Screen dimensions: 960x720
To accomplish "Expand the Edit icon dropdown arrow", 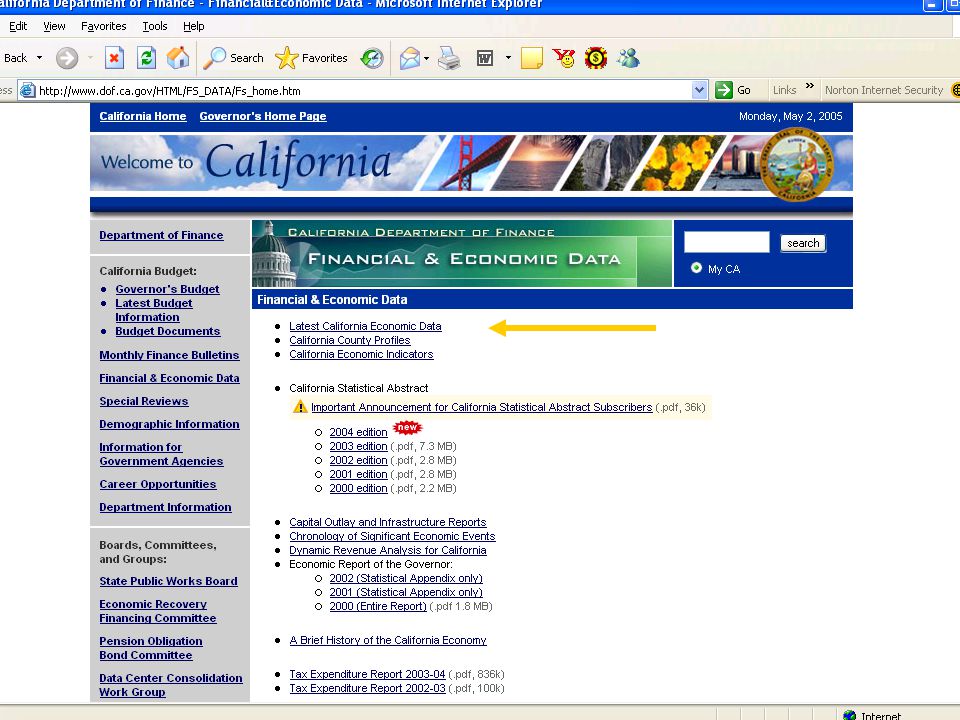I will point(508,58).
